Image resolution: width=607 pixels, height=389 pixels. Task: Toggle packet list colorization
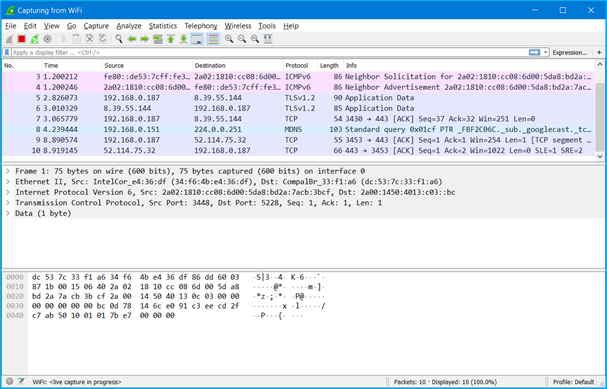click(x=213, y=39)
